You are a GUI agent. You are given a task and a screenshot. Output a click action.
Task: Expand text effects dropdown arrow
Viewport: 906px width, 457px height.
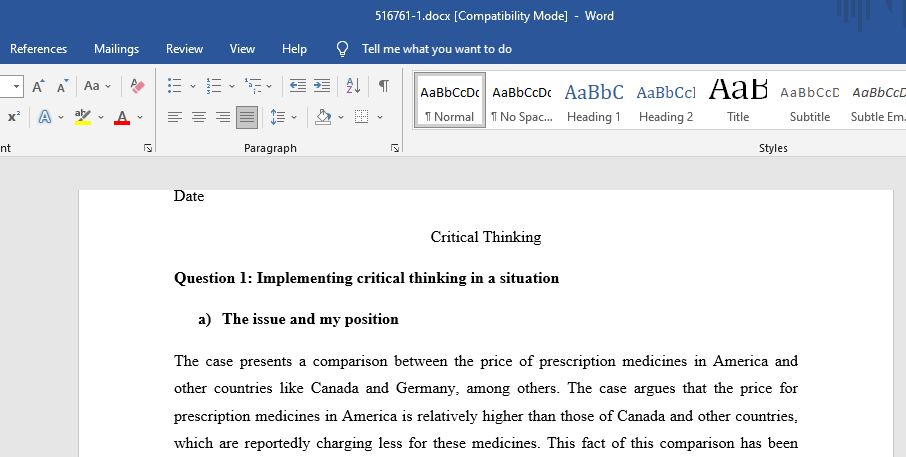(61, 117)
